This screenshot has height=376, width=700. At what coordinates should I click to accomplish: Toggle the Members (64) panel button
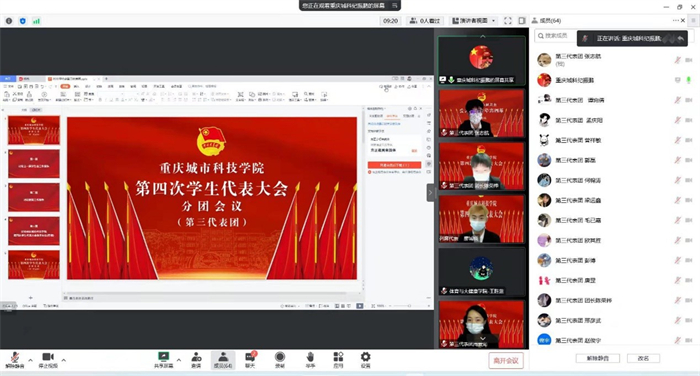pos(223,360)
